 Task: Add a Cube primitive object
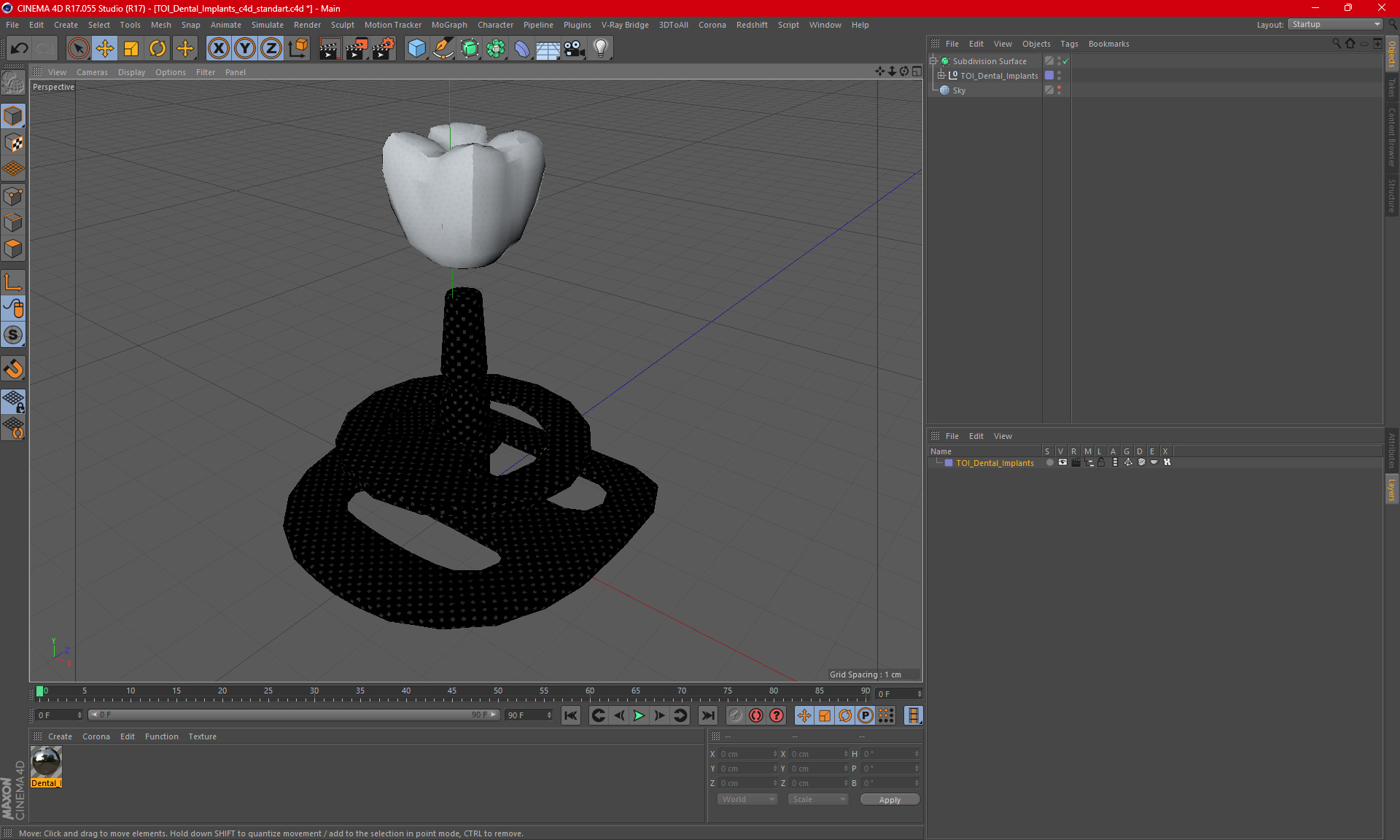416,49
